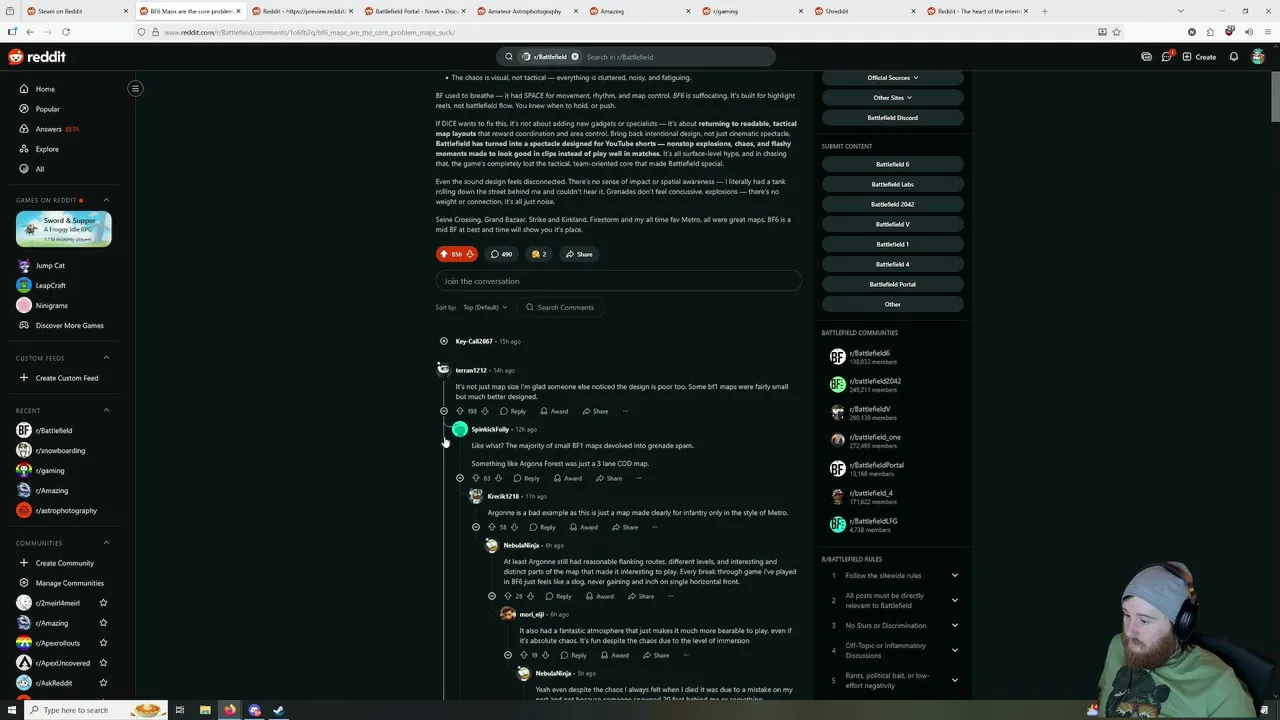Open the 490 comments button
Screen dimensions: 1280x720
(x=501, y=254)
